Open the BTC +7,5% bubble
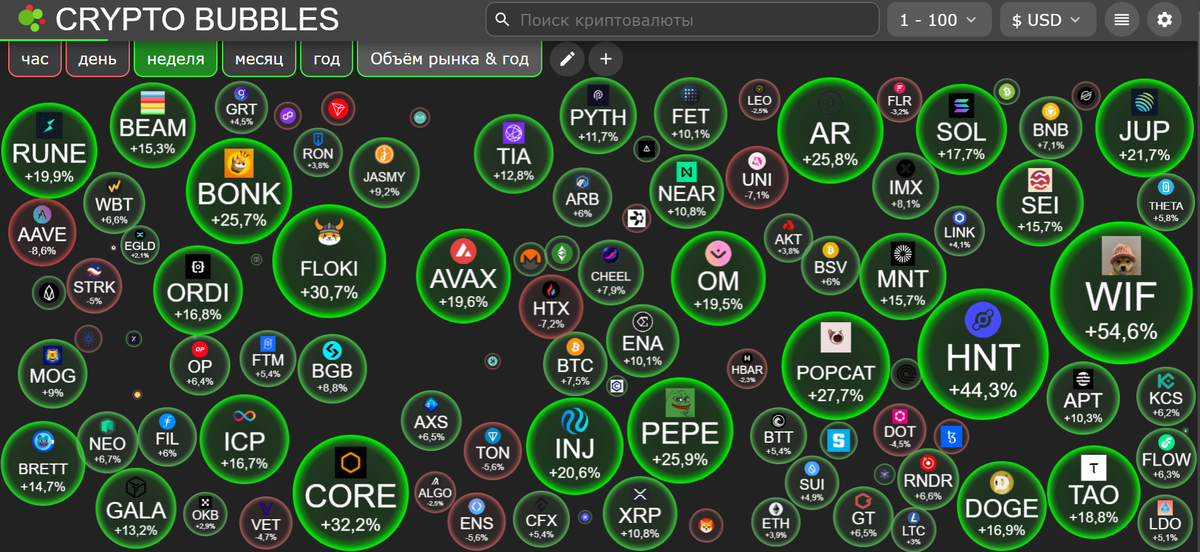1200x552 pixels. 575,364
